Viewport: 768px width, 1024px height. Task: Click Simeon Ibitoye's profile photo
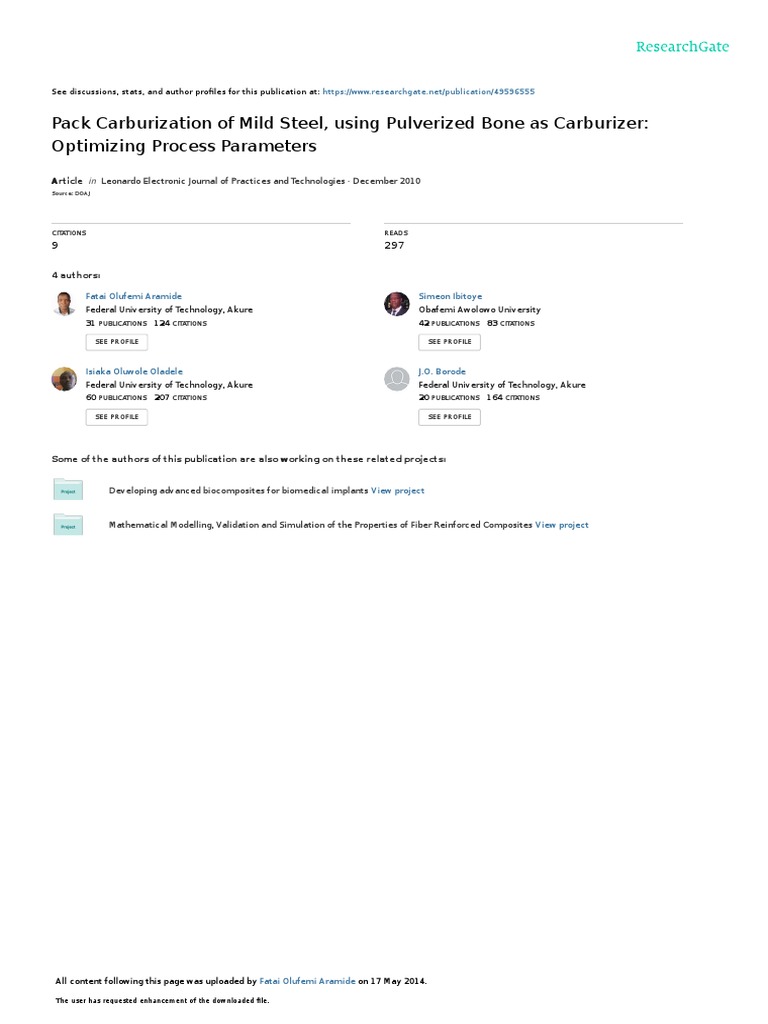(x=397, y=304)
